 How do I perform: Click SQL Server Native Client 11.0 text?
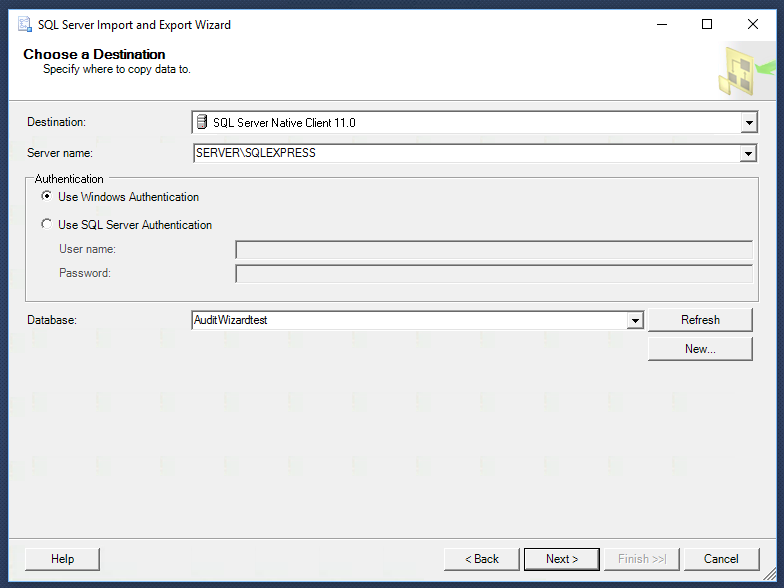[284, 123]
